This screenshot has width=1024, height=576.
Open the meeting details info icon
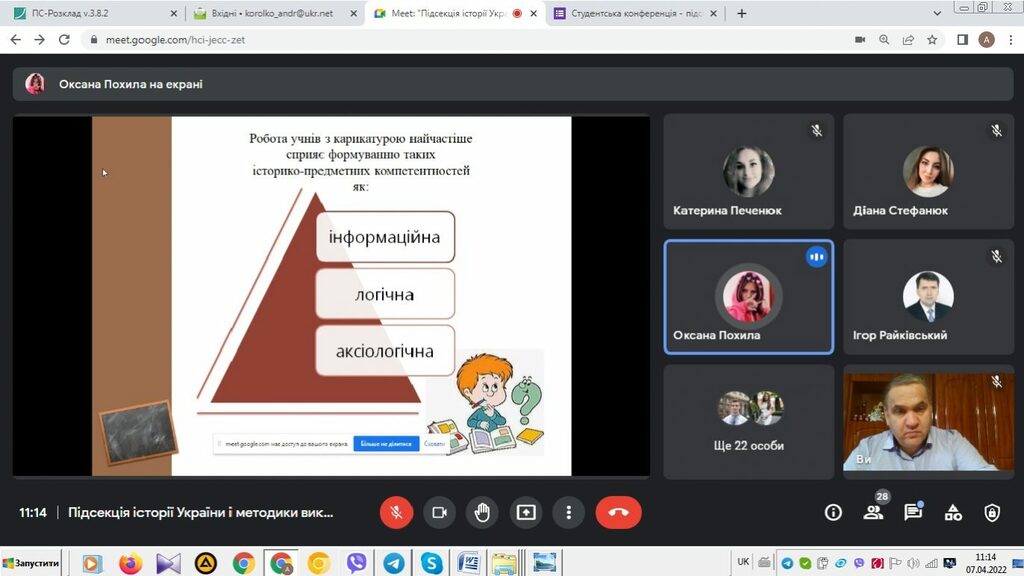point(833,513)
